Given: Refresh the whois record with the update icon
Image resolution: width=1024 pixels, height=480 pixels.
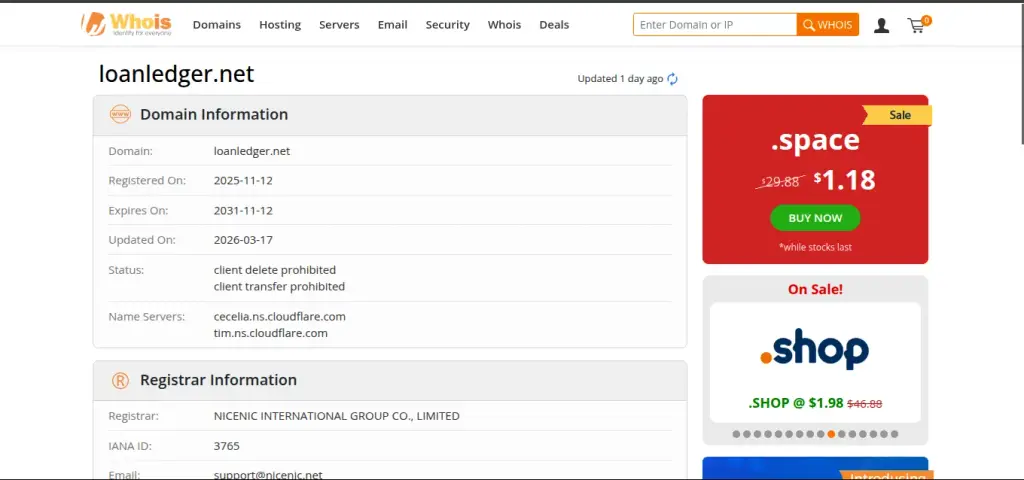Looking at the screenshot, I should pos(673,79).
